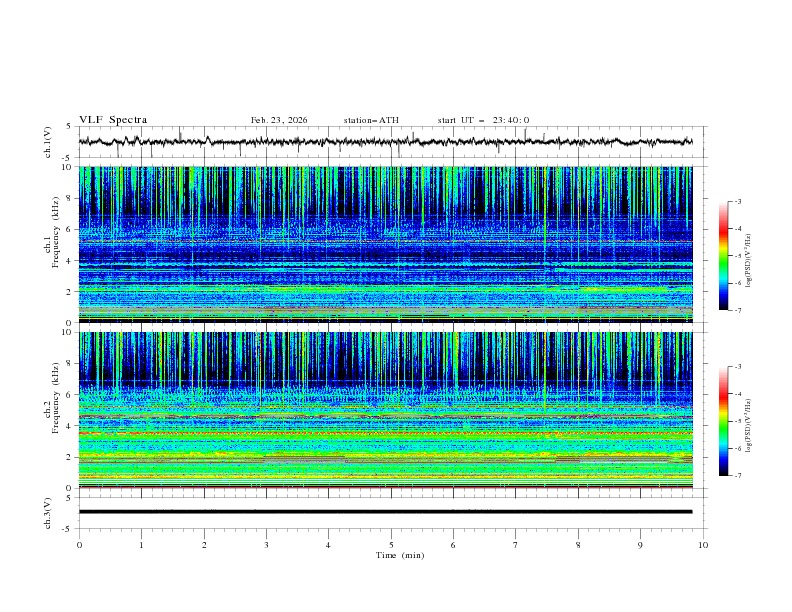Click the station=ATH label

coord(371,120)
